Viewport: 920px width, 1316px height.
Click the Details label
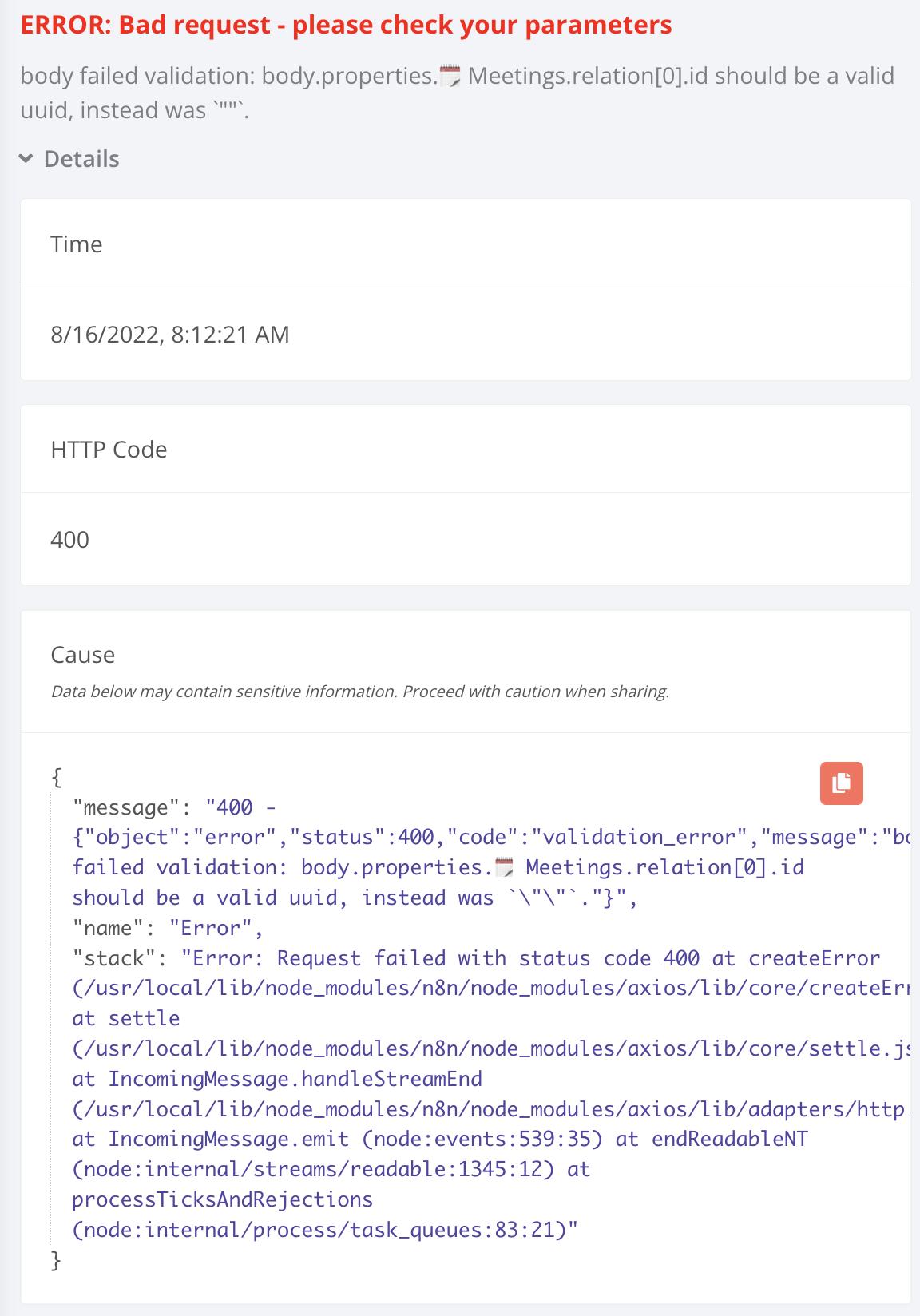coord(81,159)
